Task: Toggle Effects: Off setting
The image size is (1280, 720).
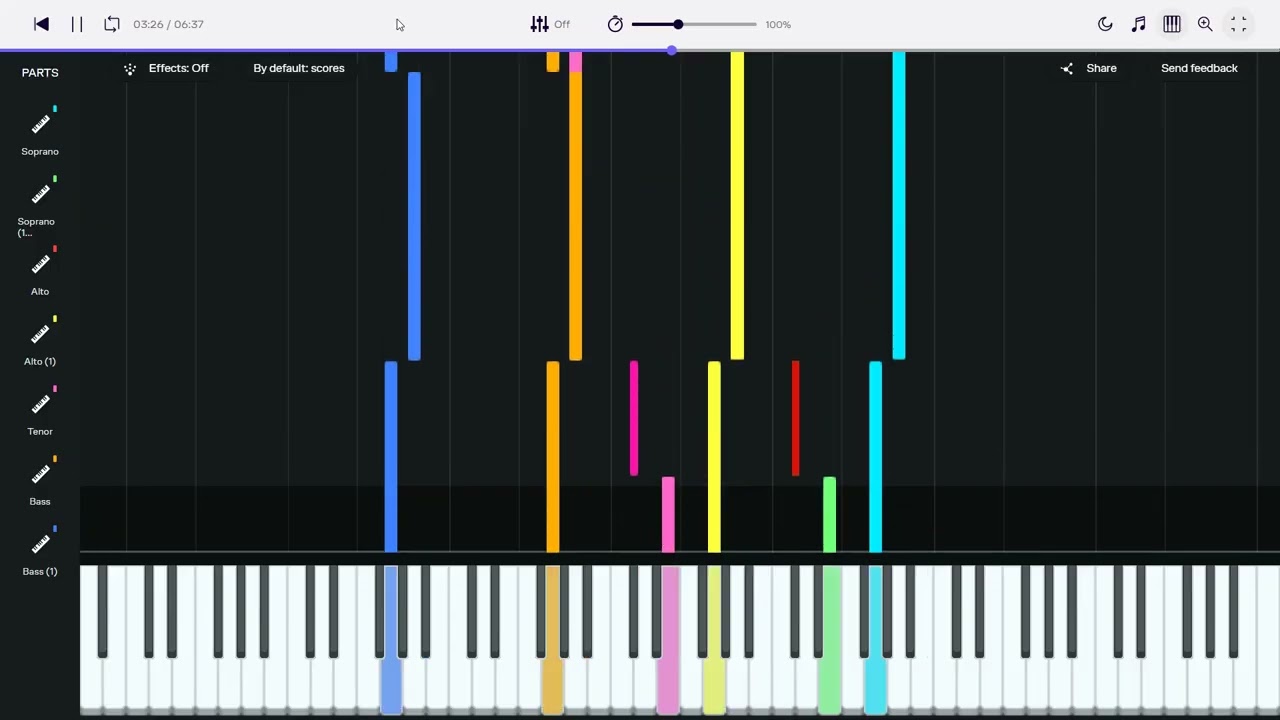Action: [179, 68]
